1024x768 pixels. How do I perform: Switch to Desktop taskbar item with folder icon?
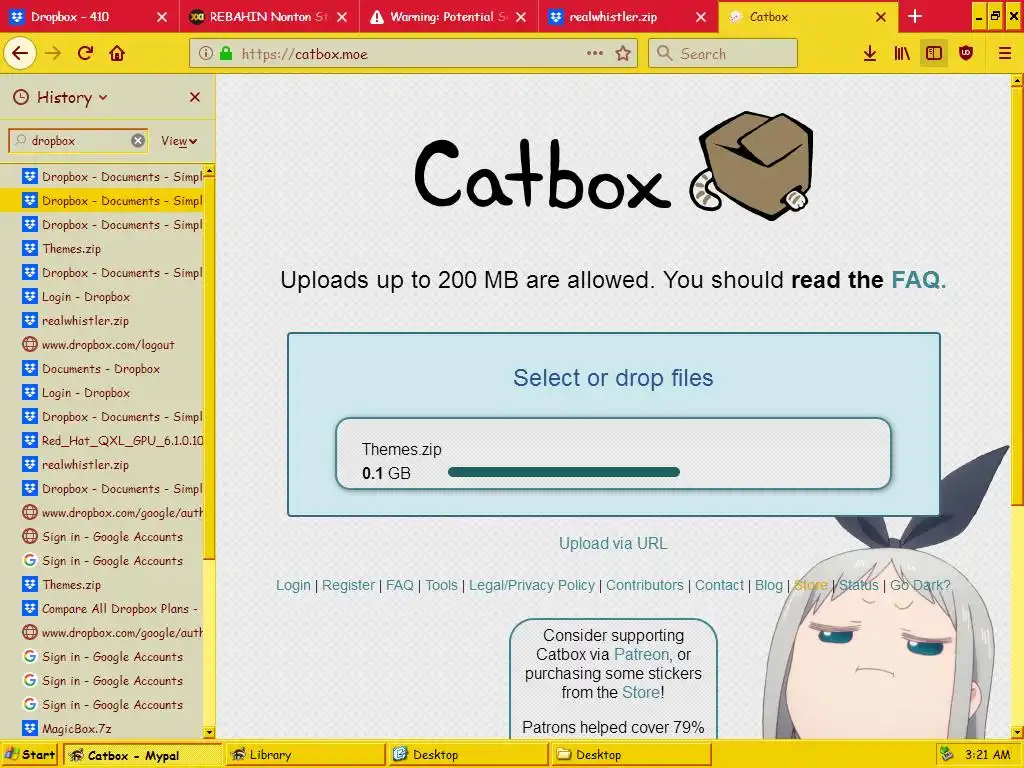[x=630, y=755]
